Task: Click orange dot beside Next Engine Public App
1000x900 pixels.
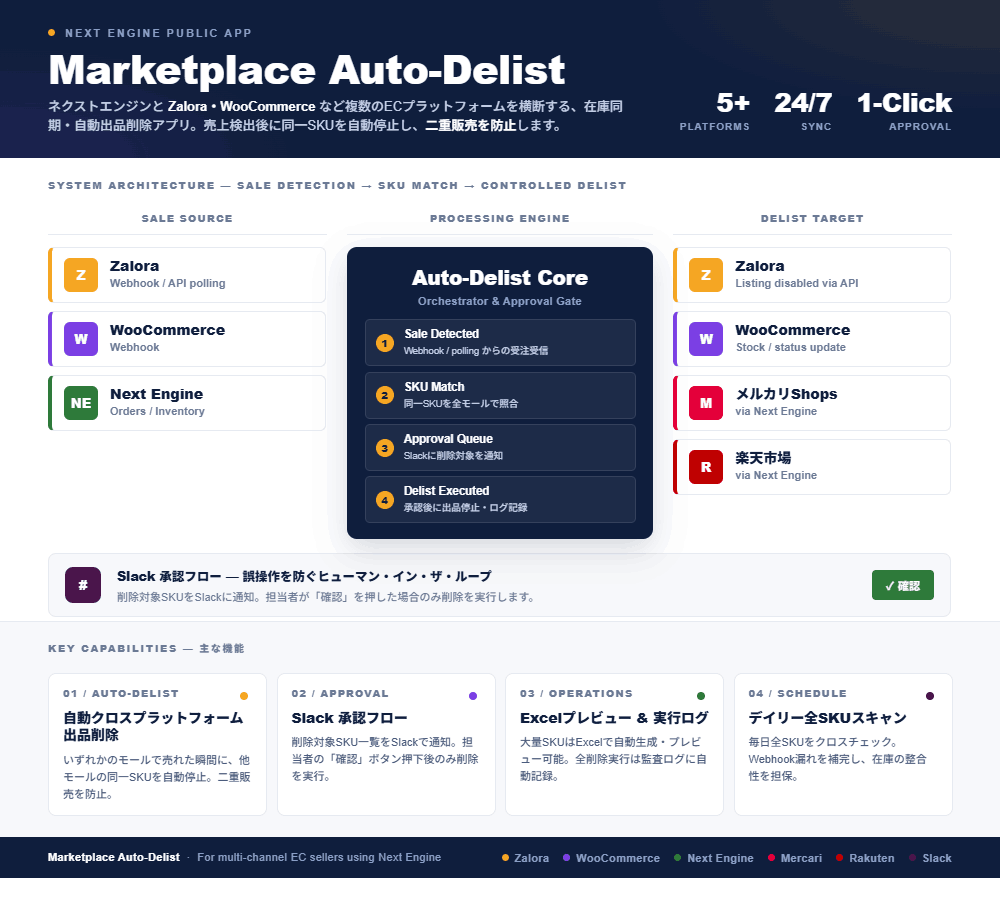Action: pyautogui.click(x=52, y=33)
